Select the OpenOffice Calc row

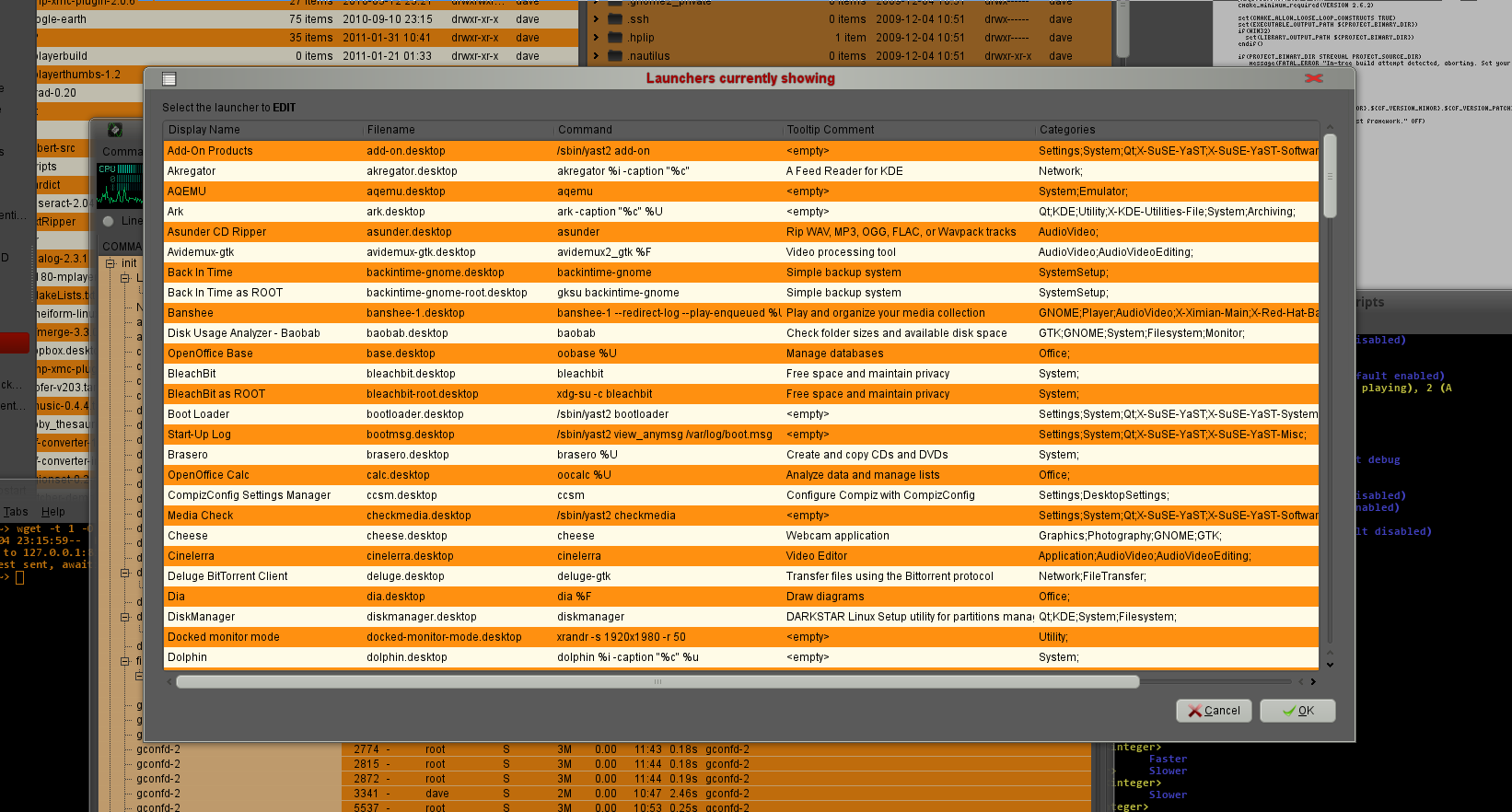tap(741, 475)
